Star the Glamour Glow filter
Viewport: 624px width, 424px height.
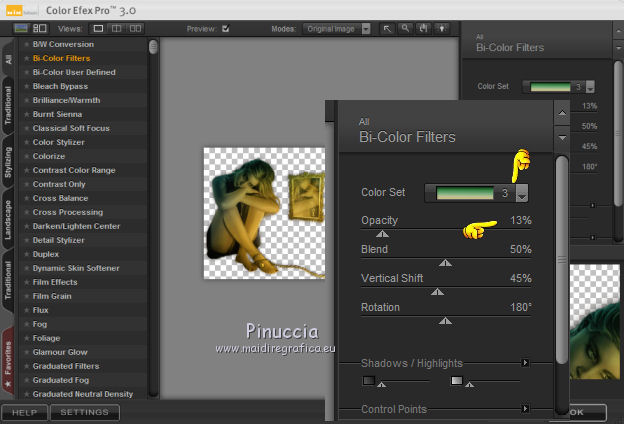[x=27, y=352]
